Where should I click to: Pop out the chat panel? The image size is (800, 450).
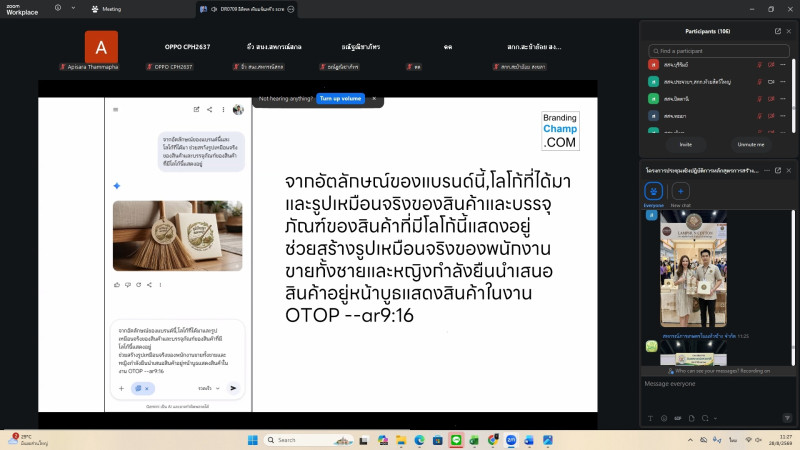tap(778, 170)
